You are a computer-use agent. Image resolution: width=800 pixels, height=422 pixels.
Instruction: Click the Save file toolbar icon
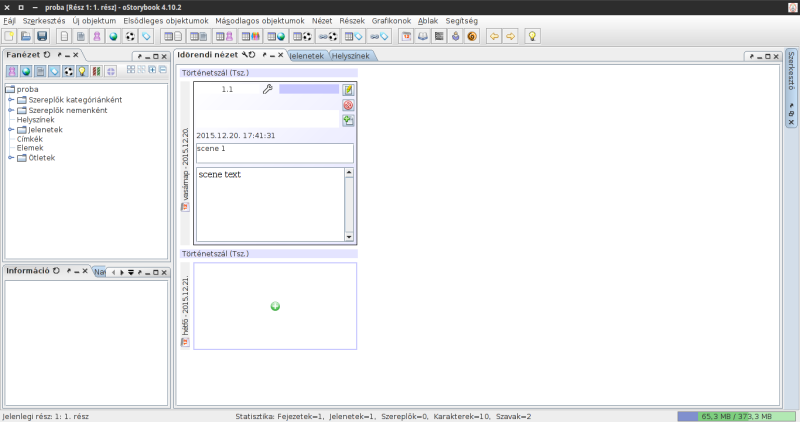click(42, 36)
